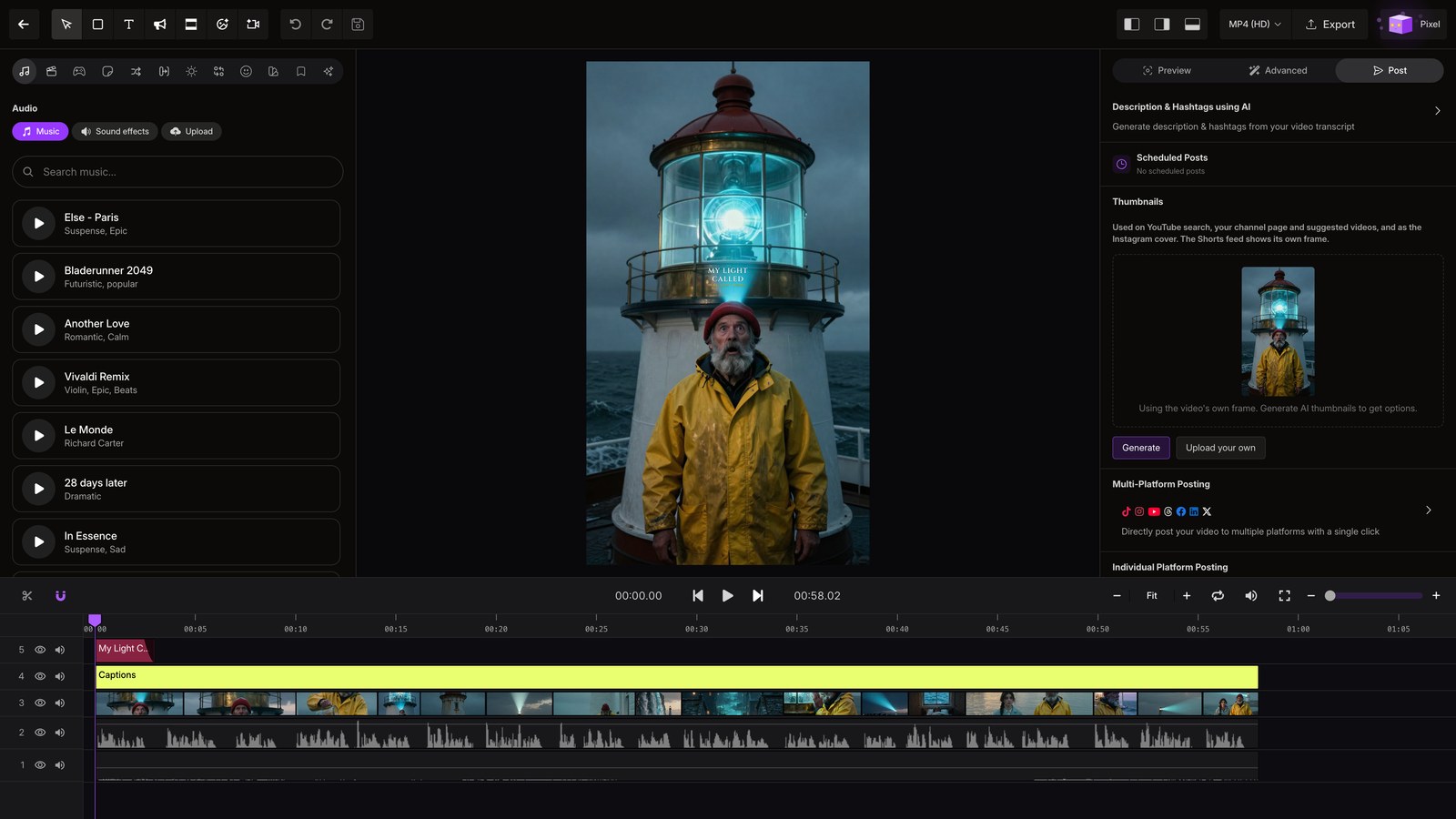
Task: Hide track 5 with eye icon
Action: coord(40,650)
